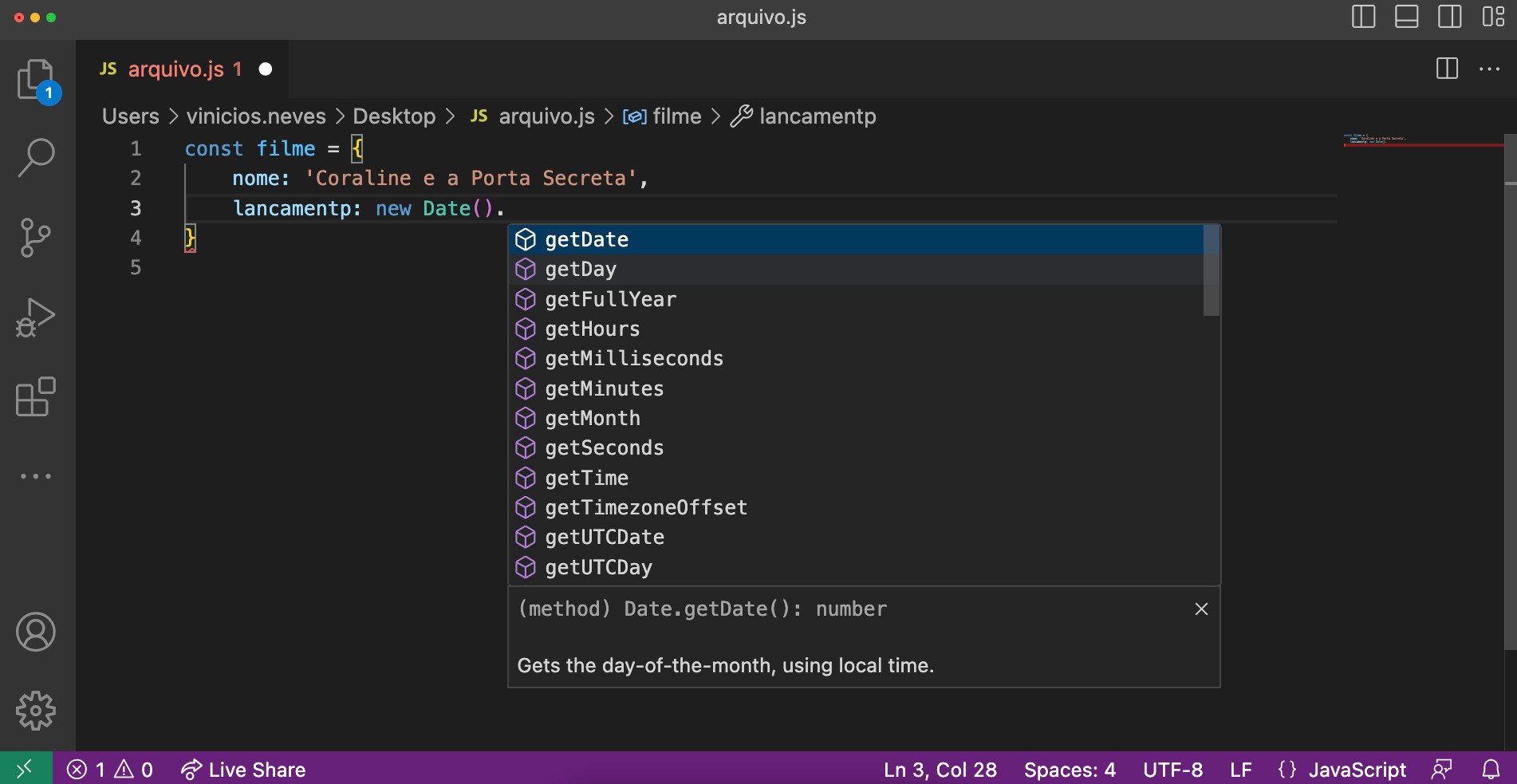Click line number 2 in gutter
The height and width of the screenshot is (784, 1517).
click(136, 179)
